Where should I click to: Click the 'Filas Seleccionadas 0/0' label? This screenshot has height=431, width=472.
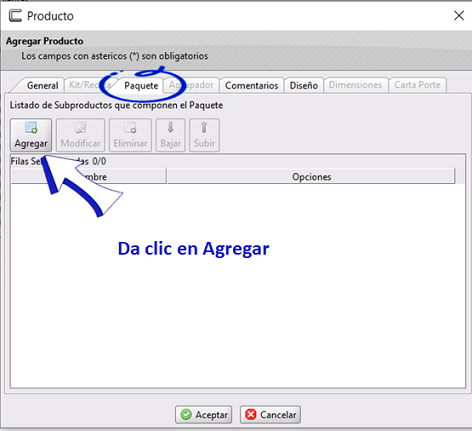coord(58,161)
